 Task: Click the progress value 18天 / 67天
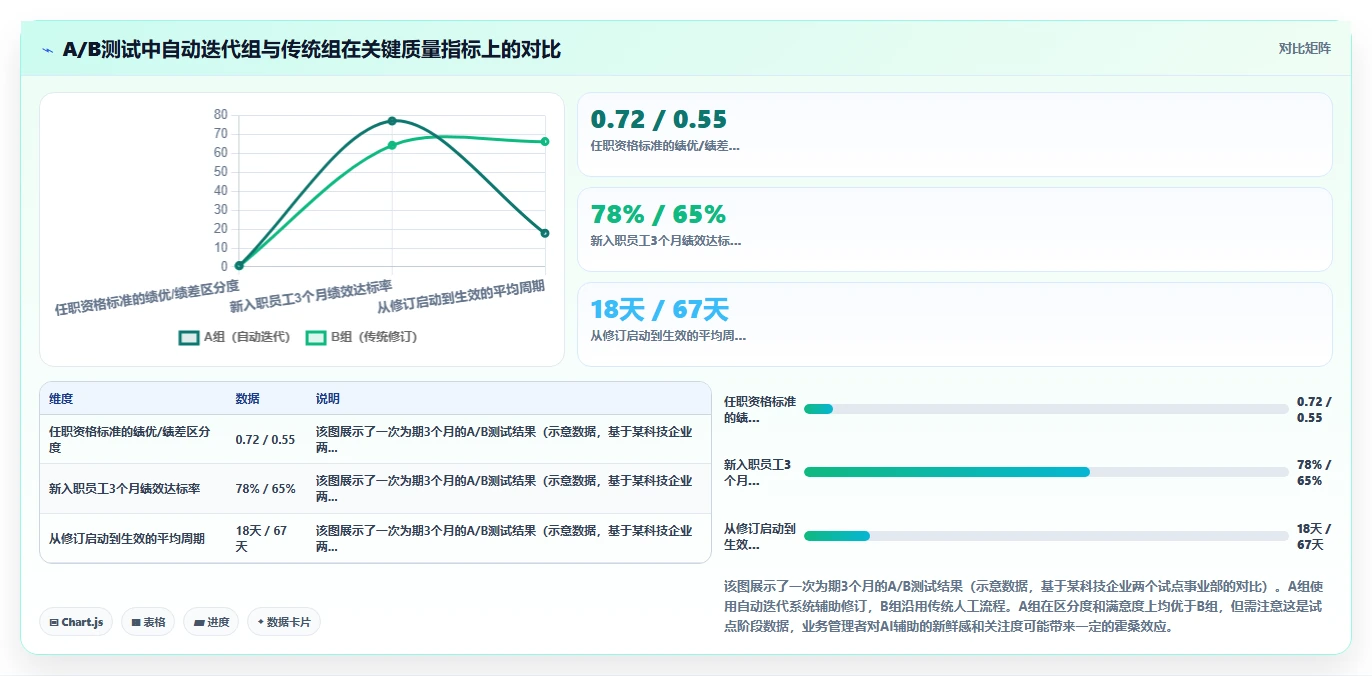coord(1314,536)
